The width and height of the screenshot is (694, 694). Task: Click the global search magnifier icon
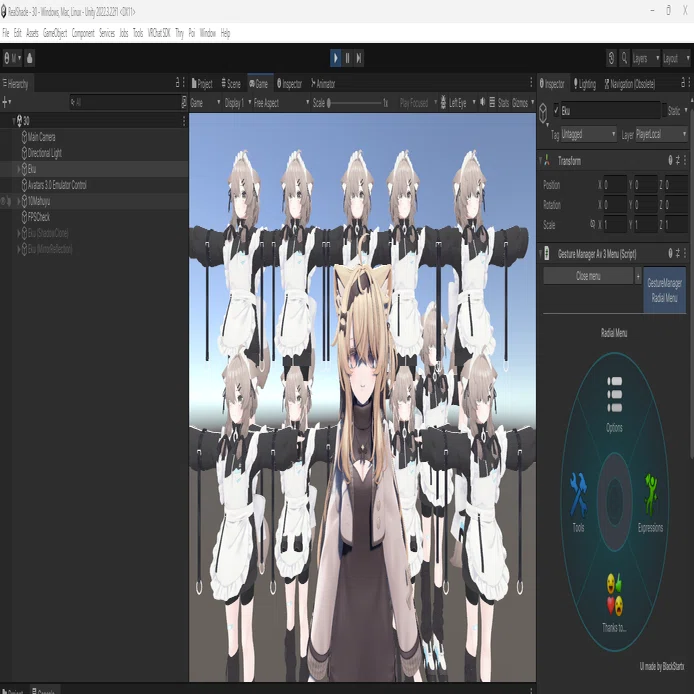624,58
